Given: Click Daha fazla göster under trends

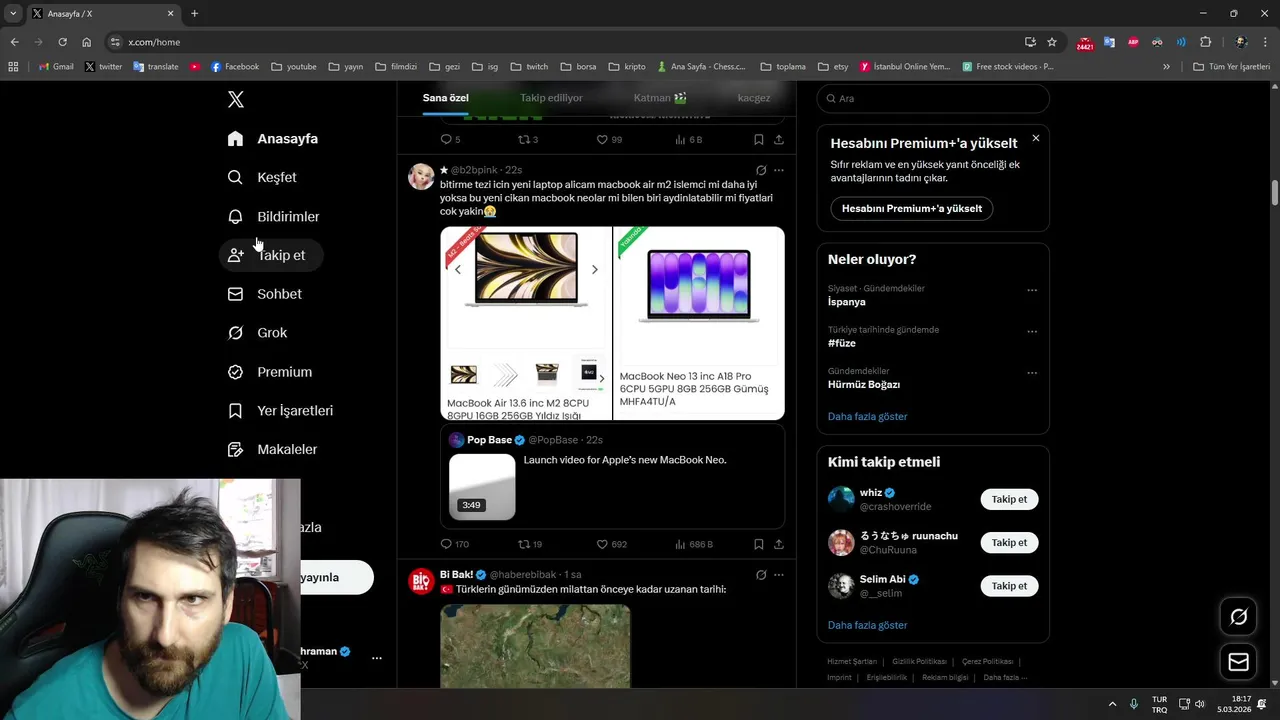Looking at the screenshot, I should pos(867,416).
